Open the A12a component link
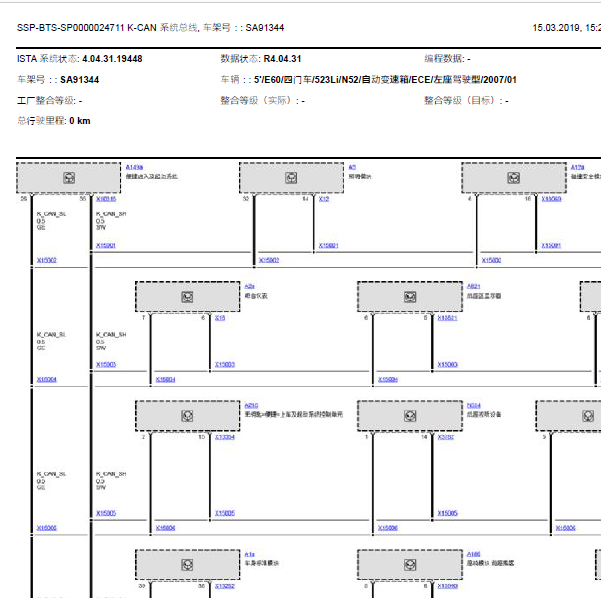Viewport: 601px width, 598px height. coord(577,167)
